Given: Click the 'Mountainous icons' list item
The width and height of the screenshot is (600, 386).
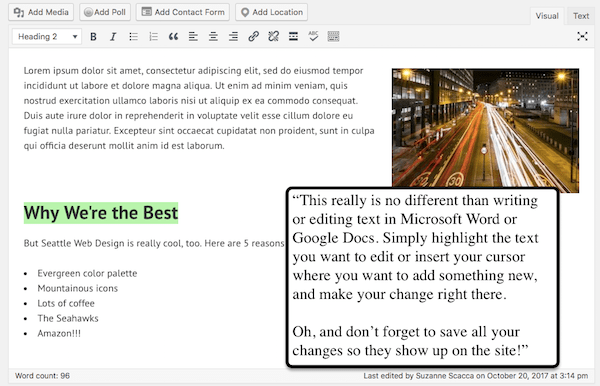Looking at the screenshot, I should (78, 288).
